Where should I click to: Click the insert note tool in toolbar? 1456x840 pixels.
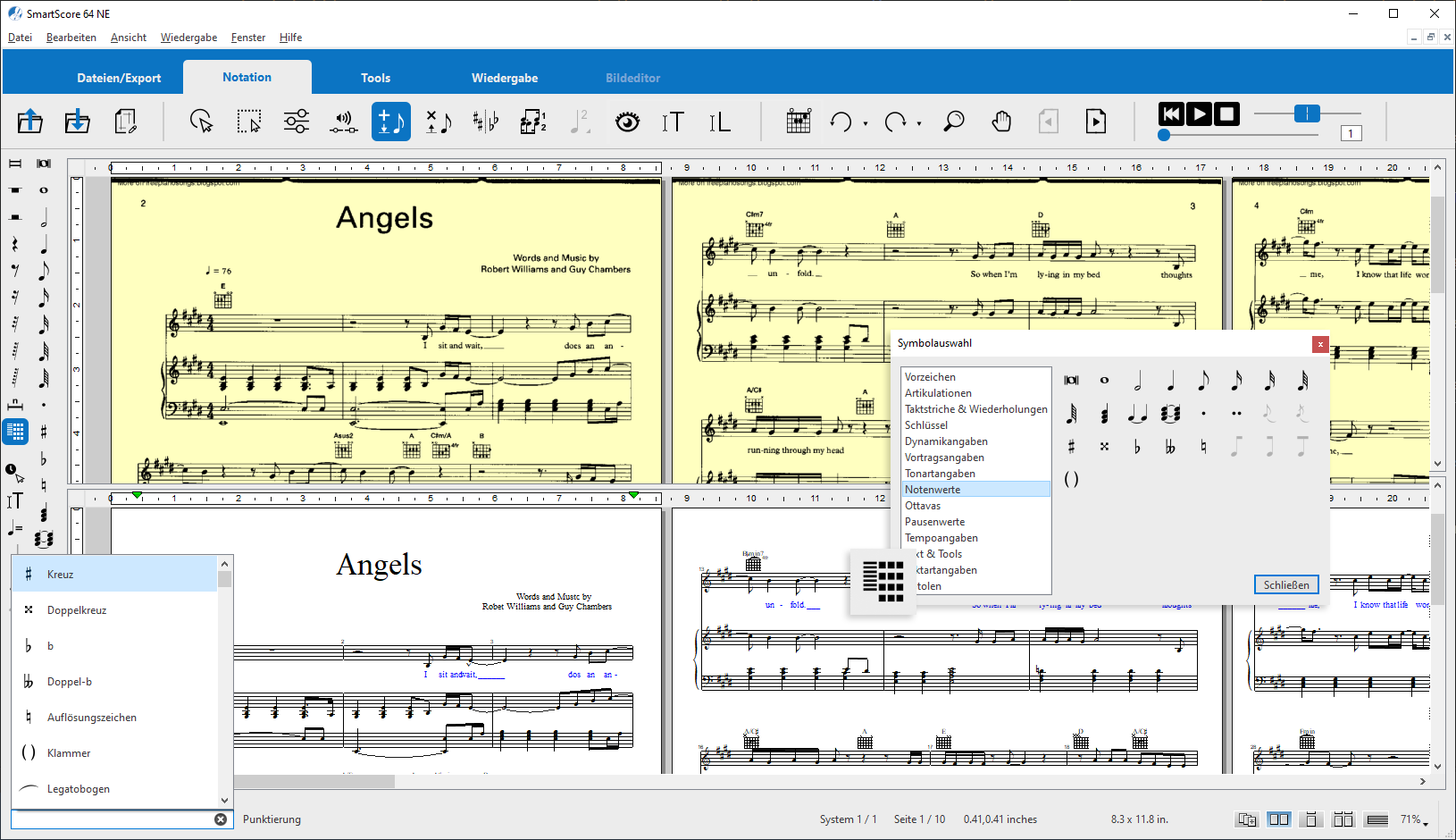point(390,121)
